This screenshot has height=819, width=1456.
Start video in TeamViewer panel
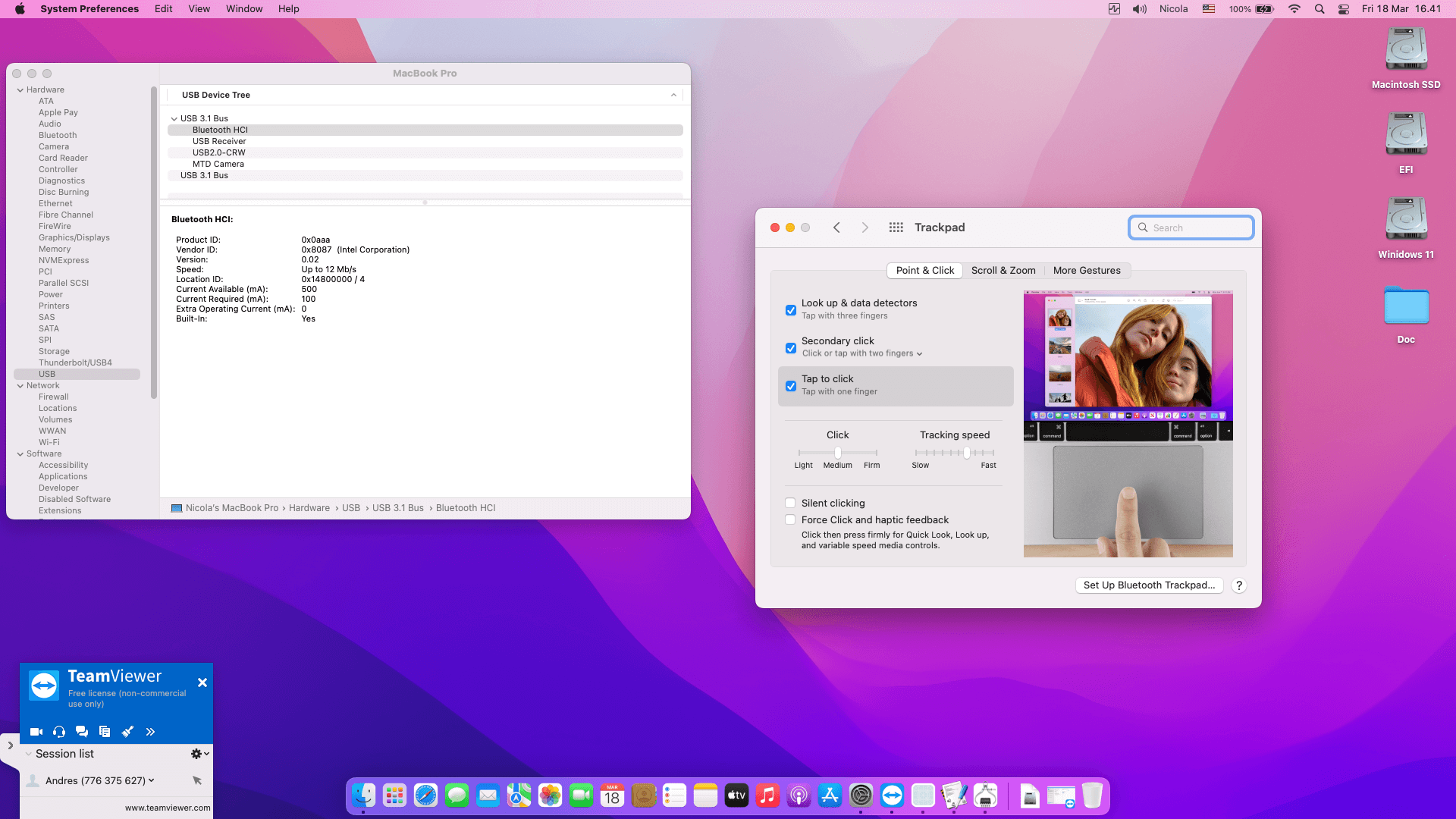coord(36,732)
